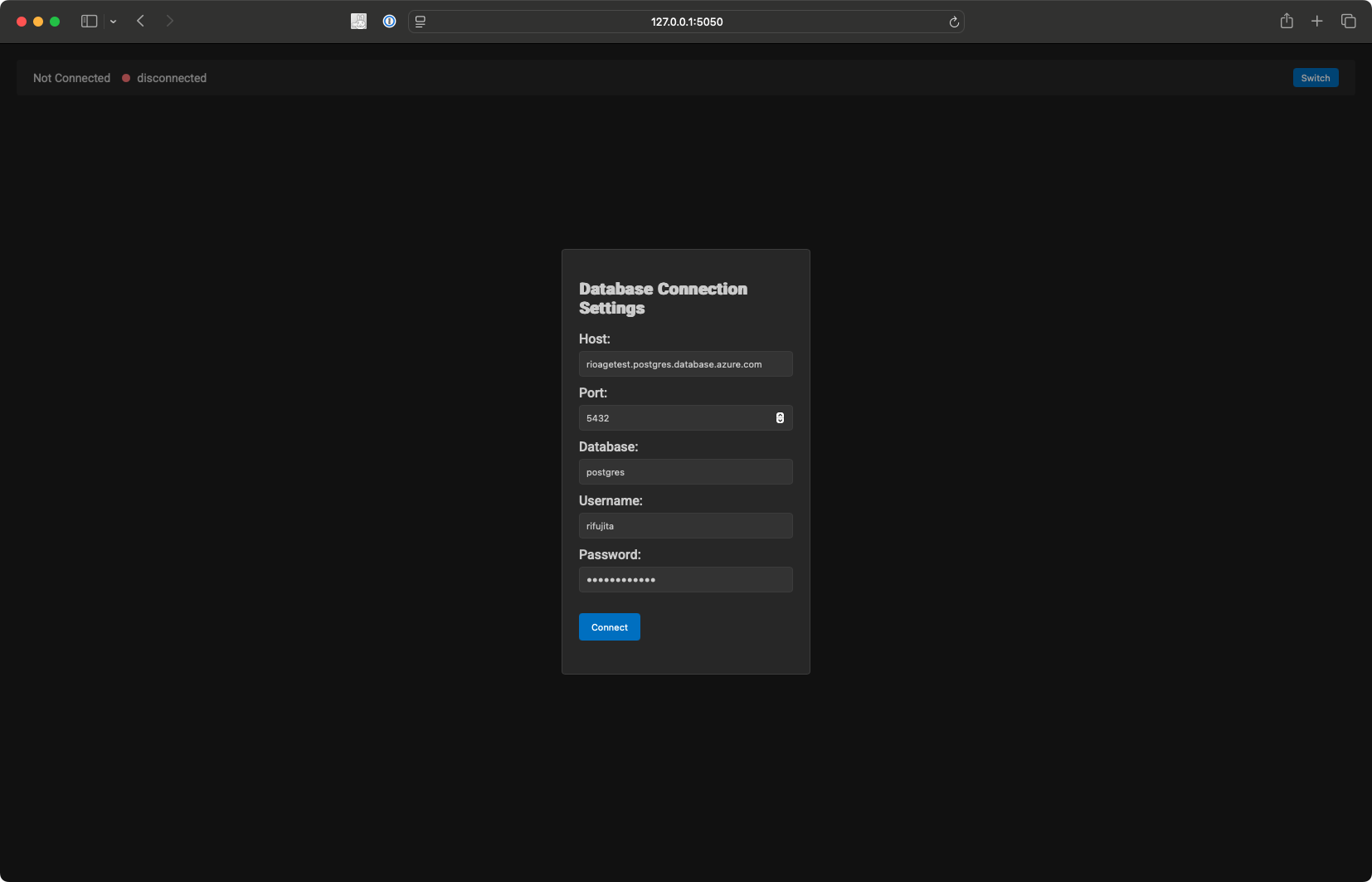Image resolution: width=1372 pixels, height=882 pixels.
Task: Open the page reader menu icon in address bar
Action: pos(421,22)
